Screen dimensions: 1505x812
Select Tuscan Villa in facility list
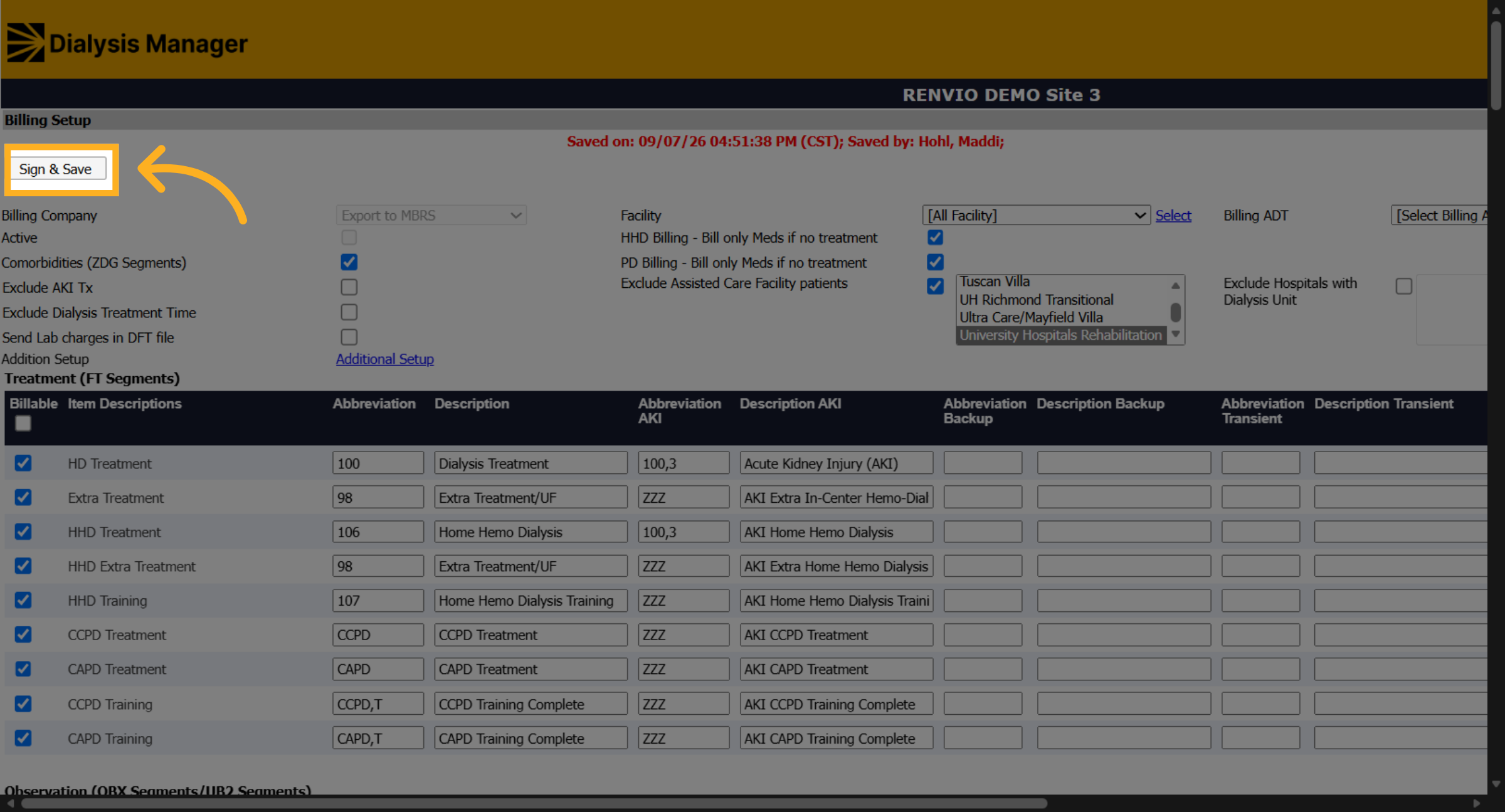pos(1061,282)
